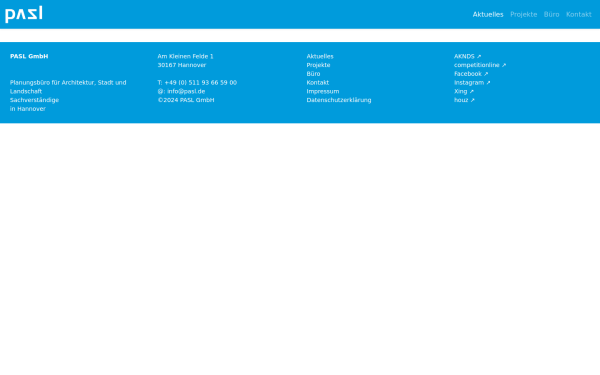The image size is (600, 375).
Task: Click phone number +49 (0) 511 93 66 59 00
Action: [201, 83]
